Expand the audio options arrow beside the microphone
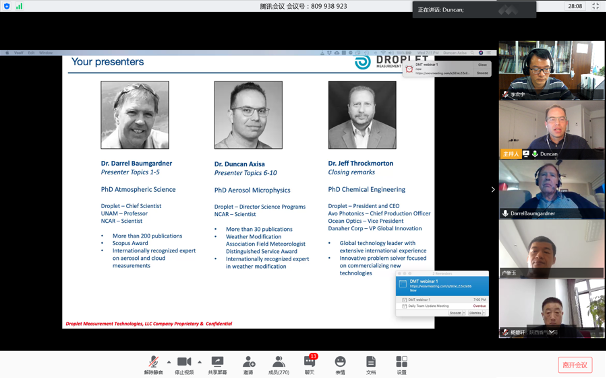 [x=169, y=362]
